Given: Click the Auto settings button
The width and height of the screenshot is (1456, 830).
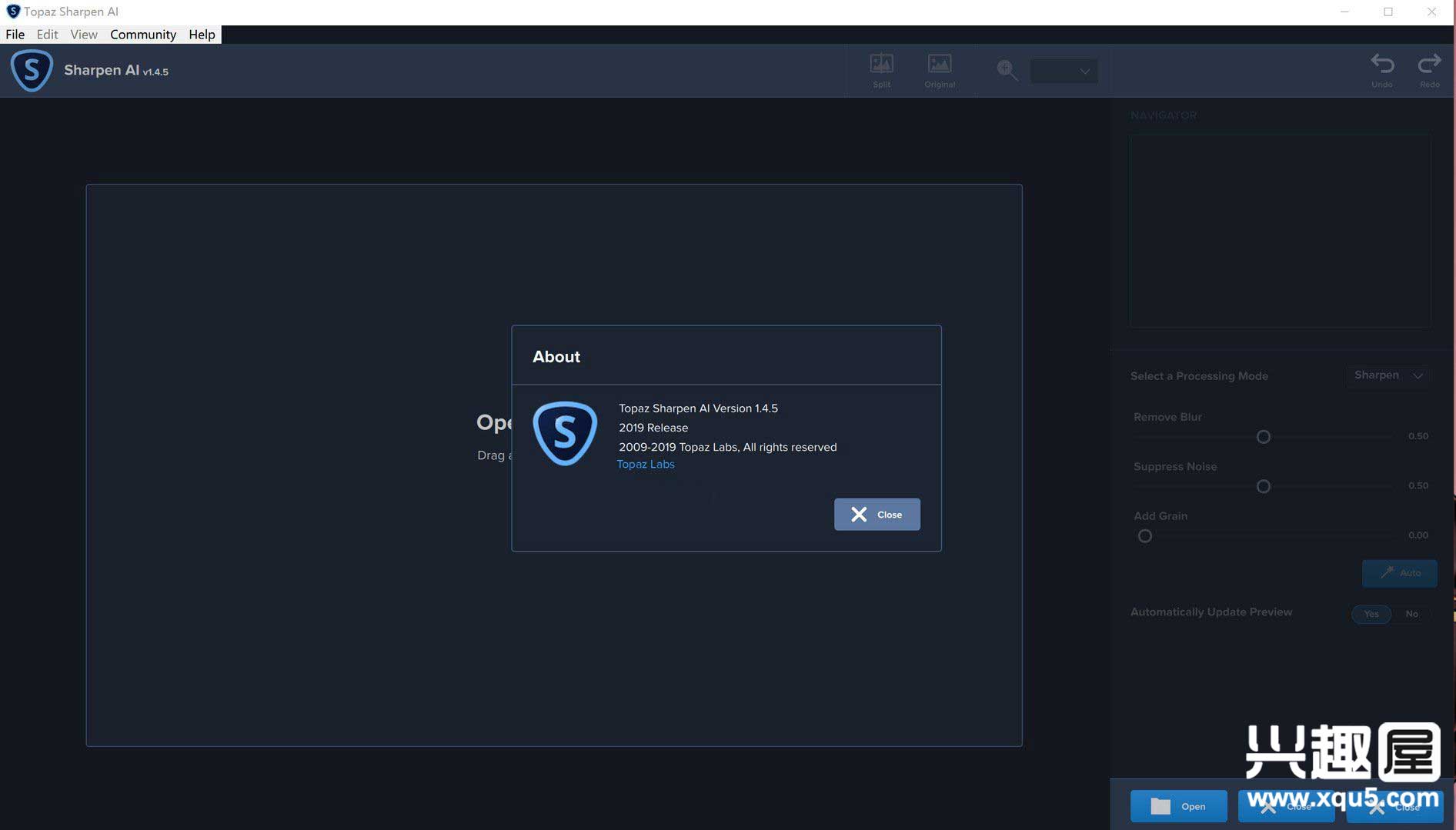Looking at the screenshot, I should point(1399,573).
